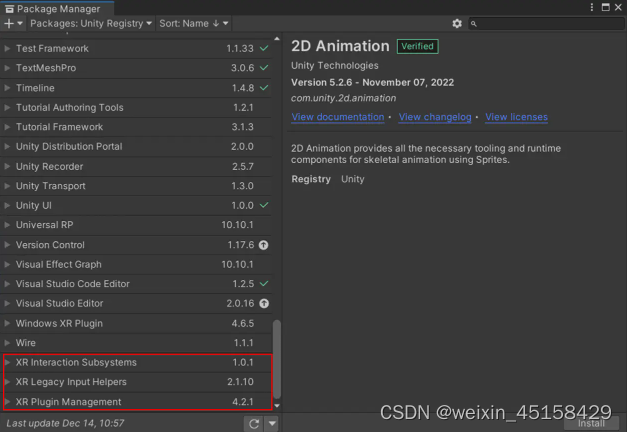
Task: Open the add package plus menu
Action: (x=13, y=24)
